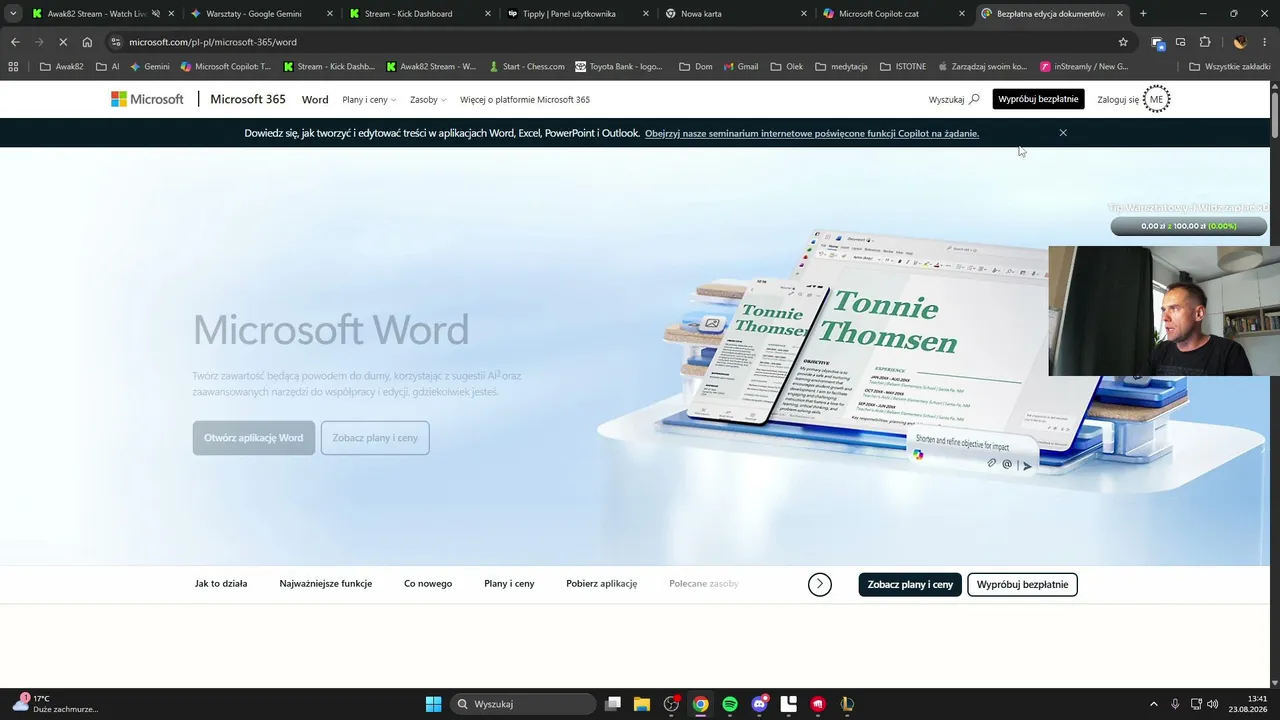Click the hero Zobacz plany i ceny button
This screenshot has width=1280, height=720.
(375, 438)
